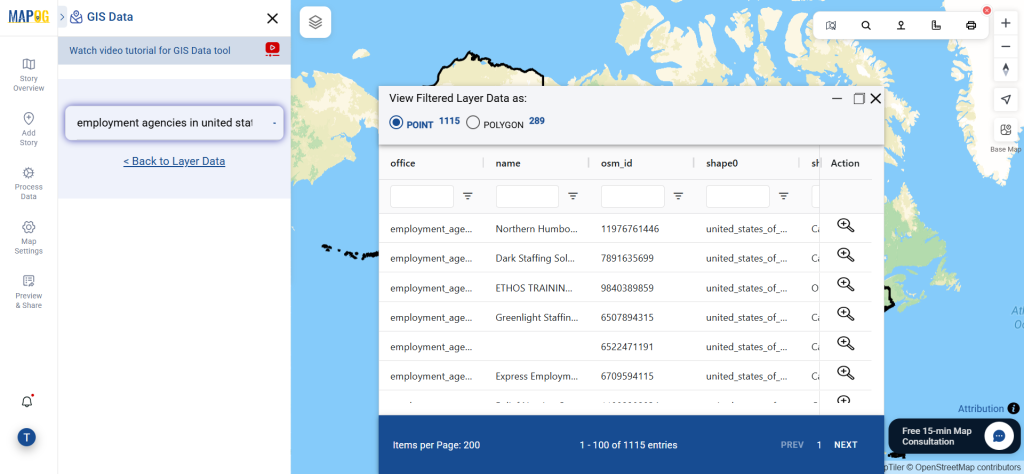Click the PREV page button
The image size is (1024, 474).
click(792, 445)
